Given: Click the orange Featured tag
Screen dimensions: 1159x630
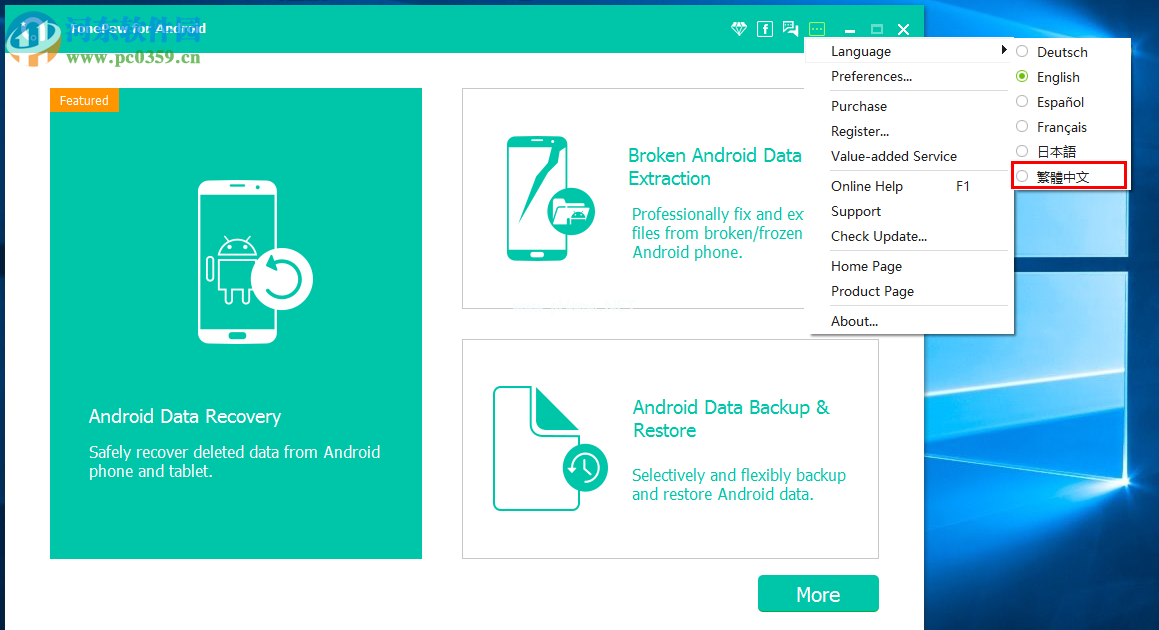Looking at the screenshot, I should click(x=84, y=100).
